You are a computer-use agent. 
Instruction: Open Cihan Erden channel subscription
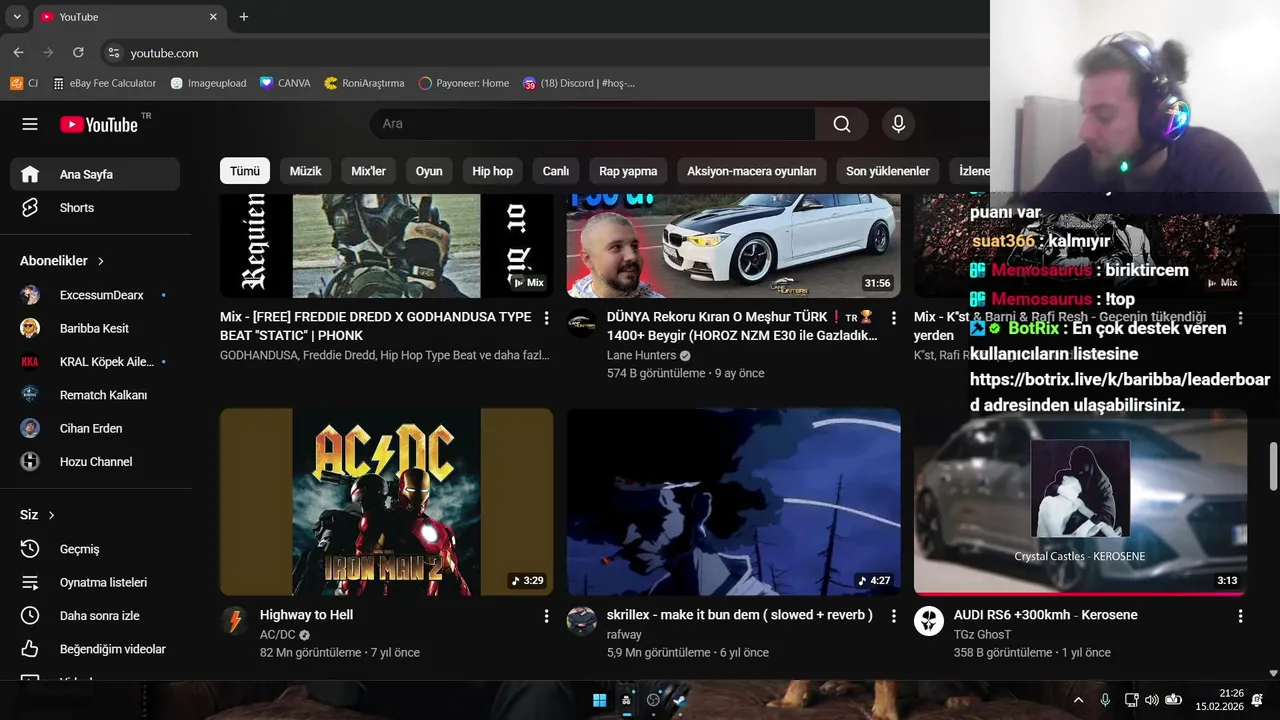point(95,428)
